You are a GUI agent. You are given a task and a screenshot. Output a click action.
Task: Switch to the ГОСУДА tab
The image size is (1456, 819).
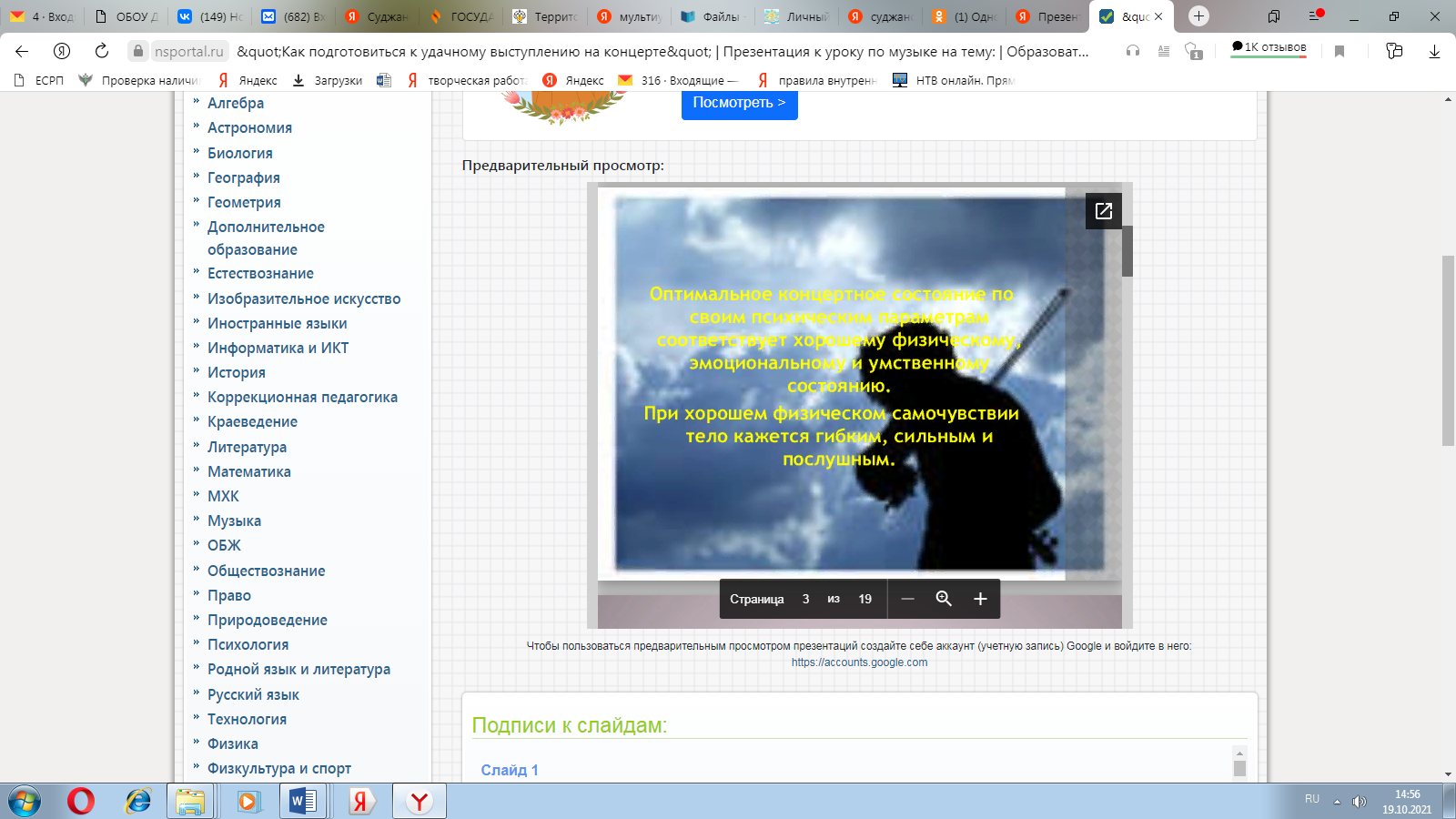pyautogui.click(x=461, y=16)
